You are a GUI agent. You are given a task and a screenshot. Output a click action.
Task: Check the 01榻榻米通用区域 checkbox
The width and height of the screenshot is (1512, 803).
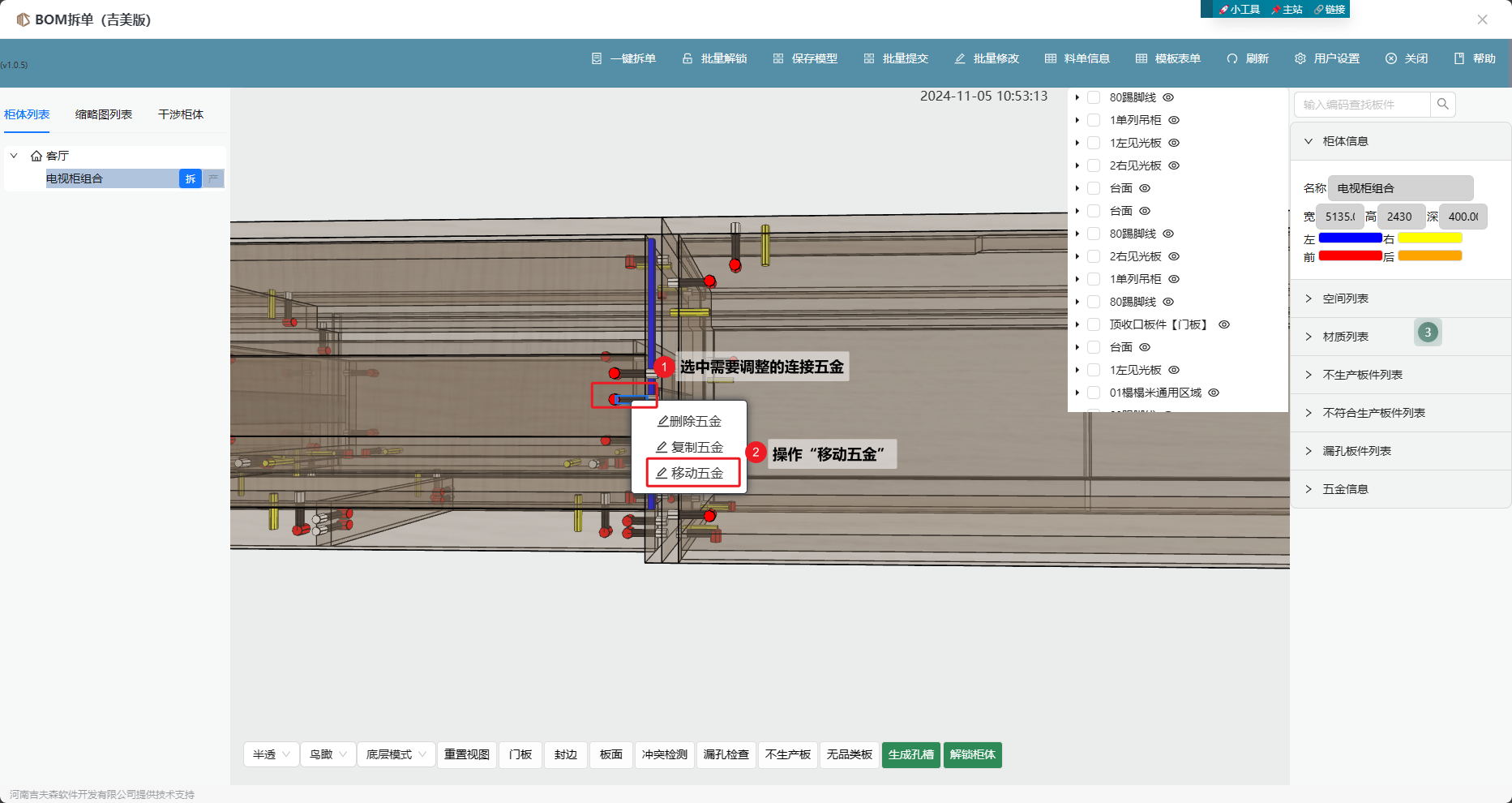[1094, 393]
